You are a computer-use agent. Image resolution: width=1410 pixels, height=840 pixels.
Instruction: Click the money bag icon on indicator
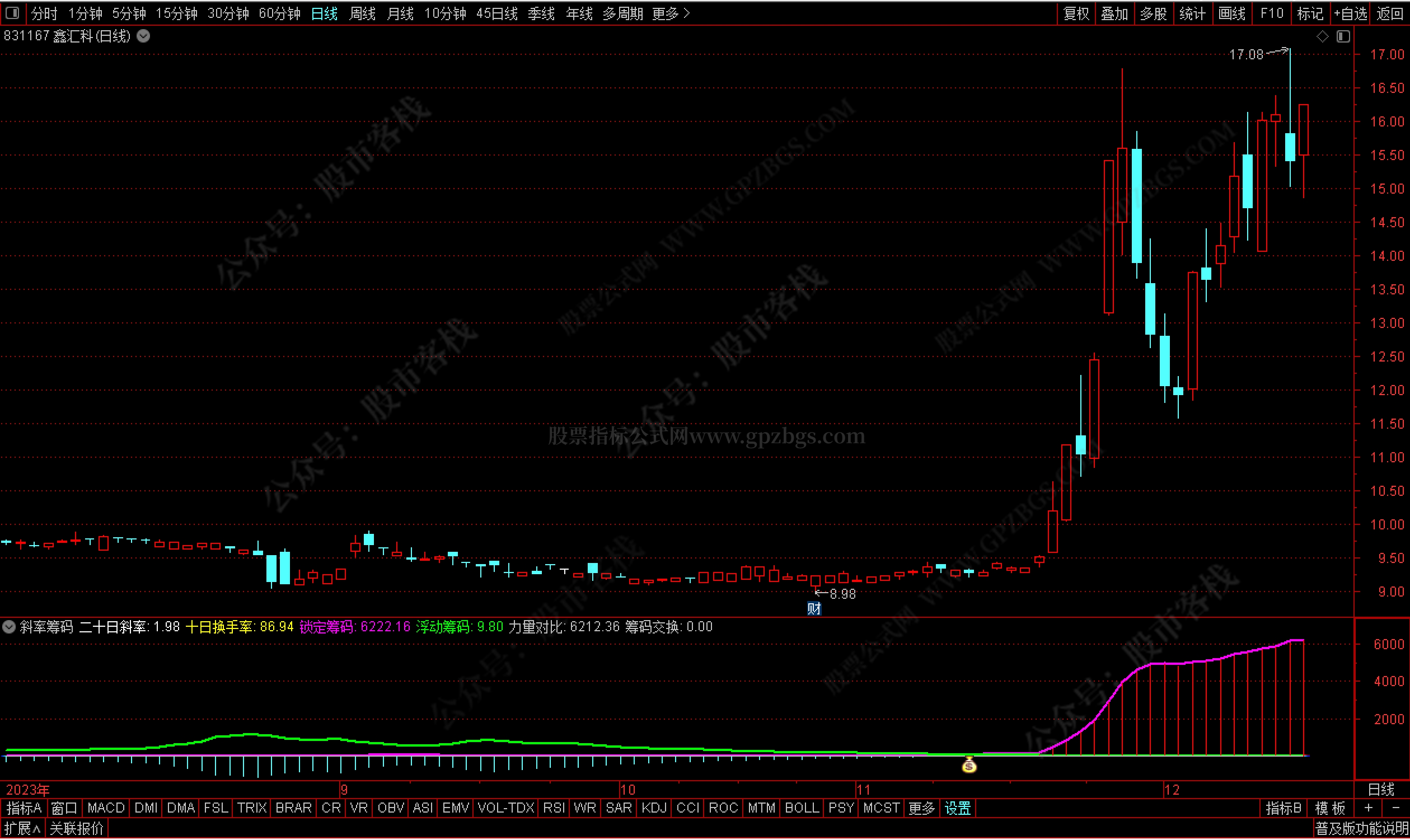pyautogui.click(x=968, y=765)
